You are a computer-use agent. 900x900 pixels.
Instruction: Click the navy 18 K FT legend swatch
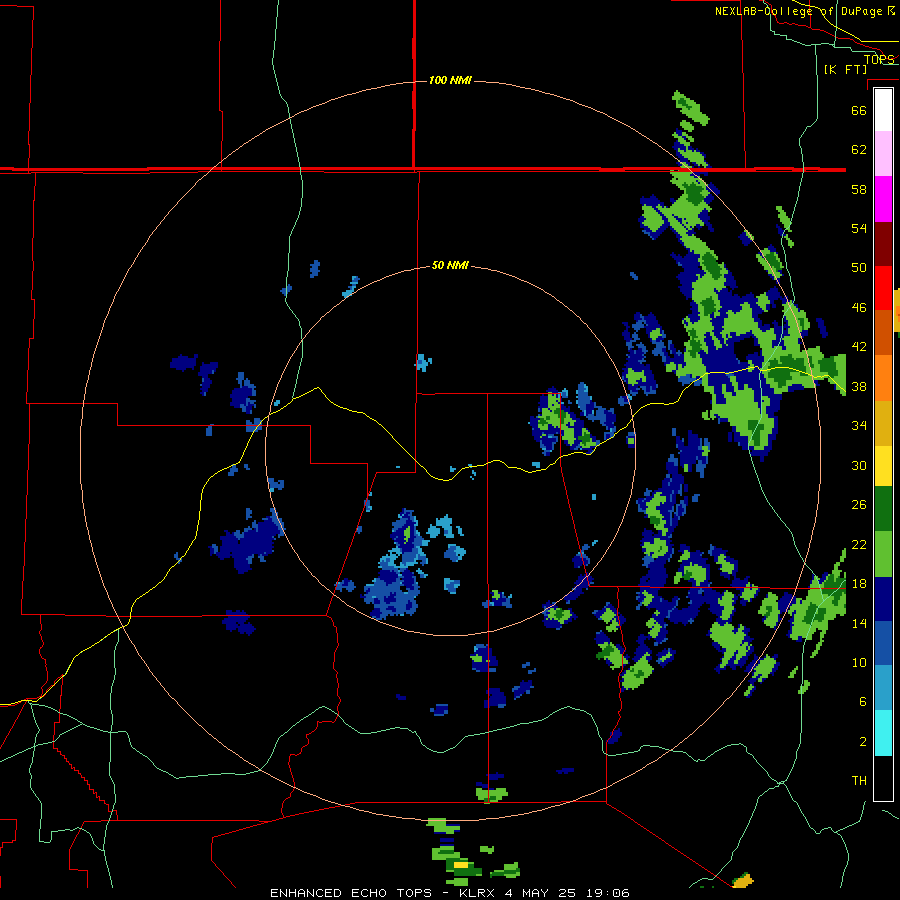pyautogui.click(x=883, y=599)
